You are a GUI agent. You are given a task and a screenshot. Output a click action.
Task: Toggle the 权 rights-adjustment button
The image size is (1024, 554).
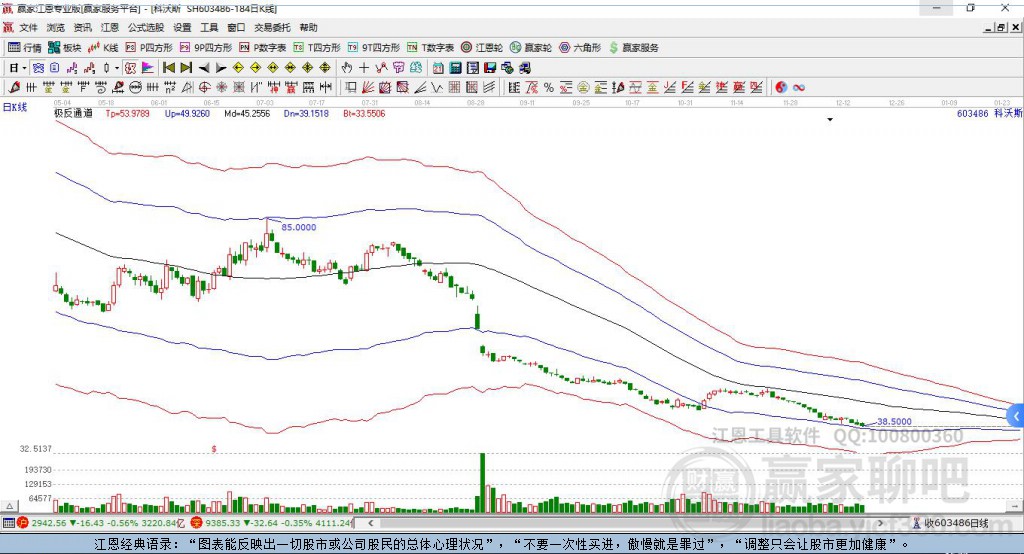click(130, 68)
